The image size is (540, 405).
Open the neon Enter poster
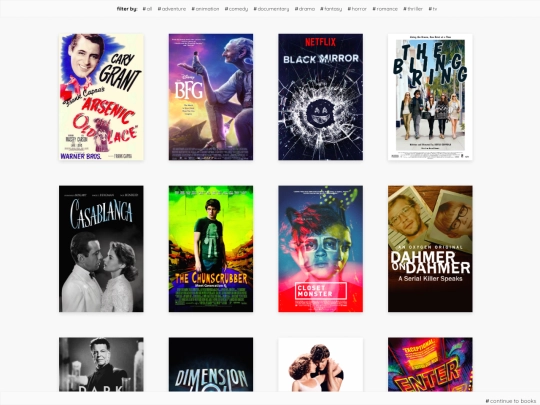(x=430, y=364)
